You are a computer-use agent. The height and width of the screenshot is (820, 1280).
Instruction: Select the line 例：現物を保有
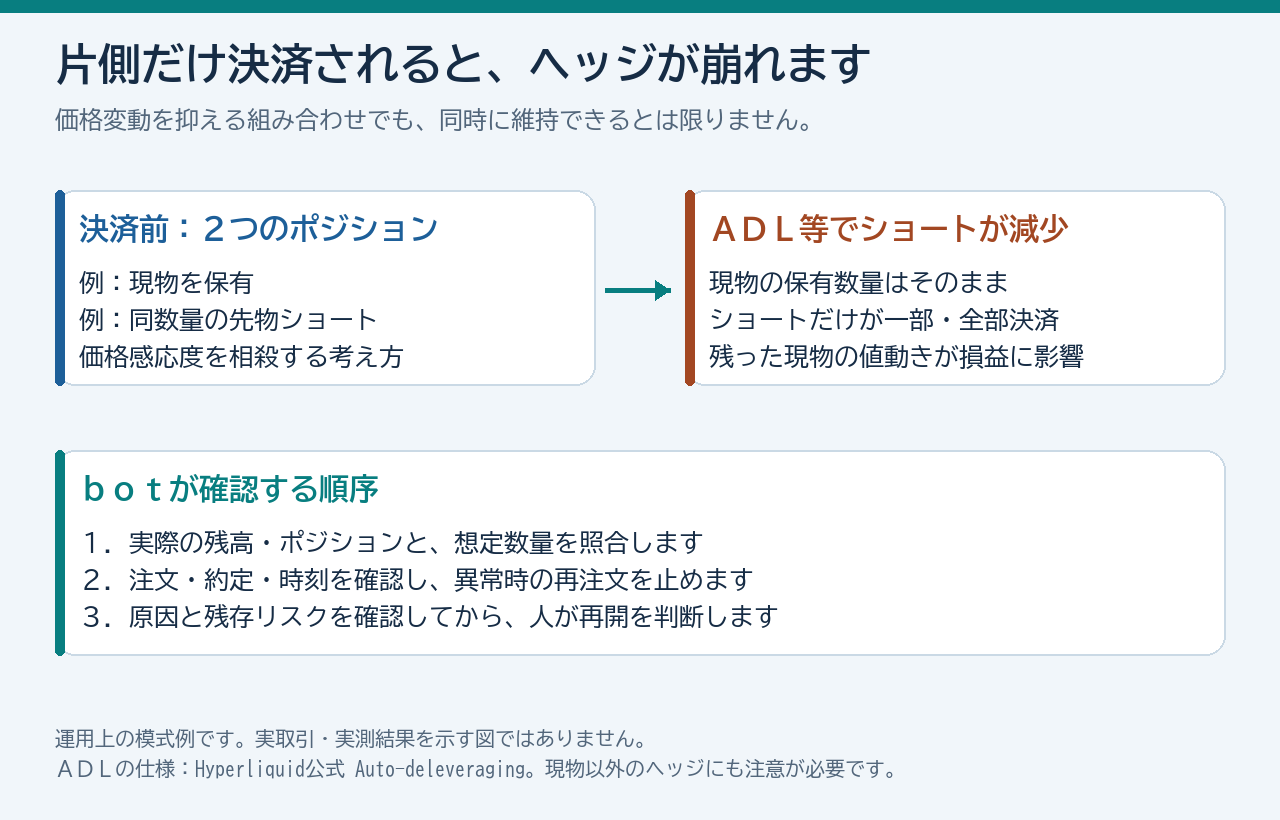166,283
